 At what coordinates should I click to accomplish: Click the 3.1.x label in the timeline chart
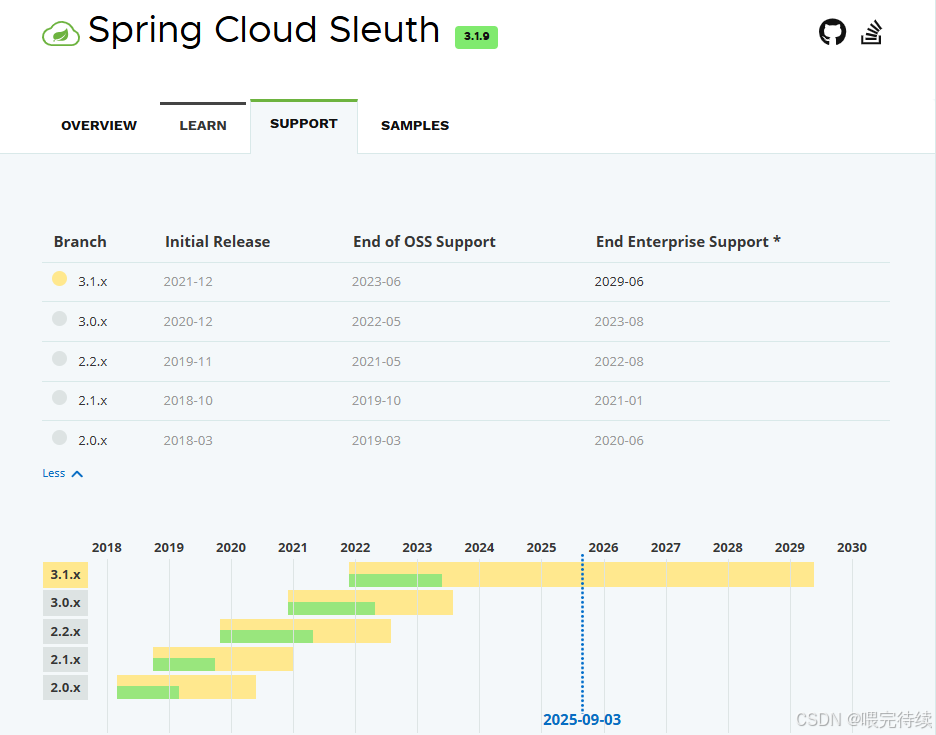coord(65,575)
